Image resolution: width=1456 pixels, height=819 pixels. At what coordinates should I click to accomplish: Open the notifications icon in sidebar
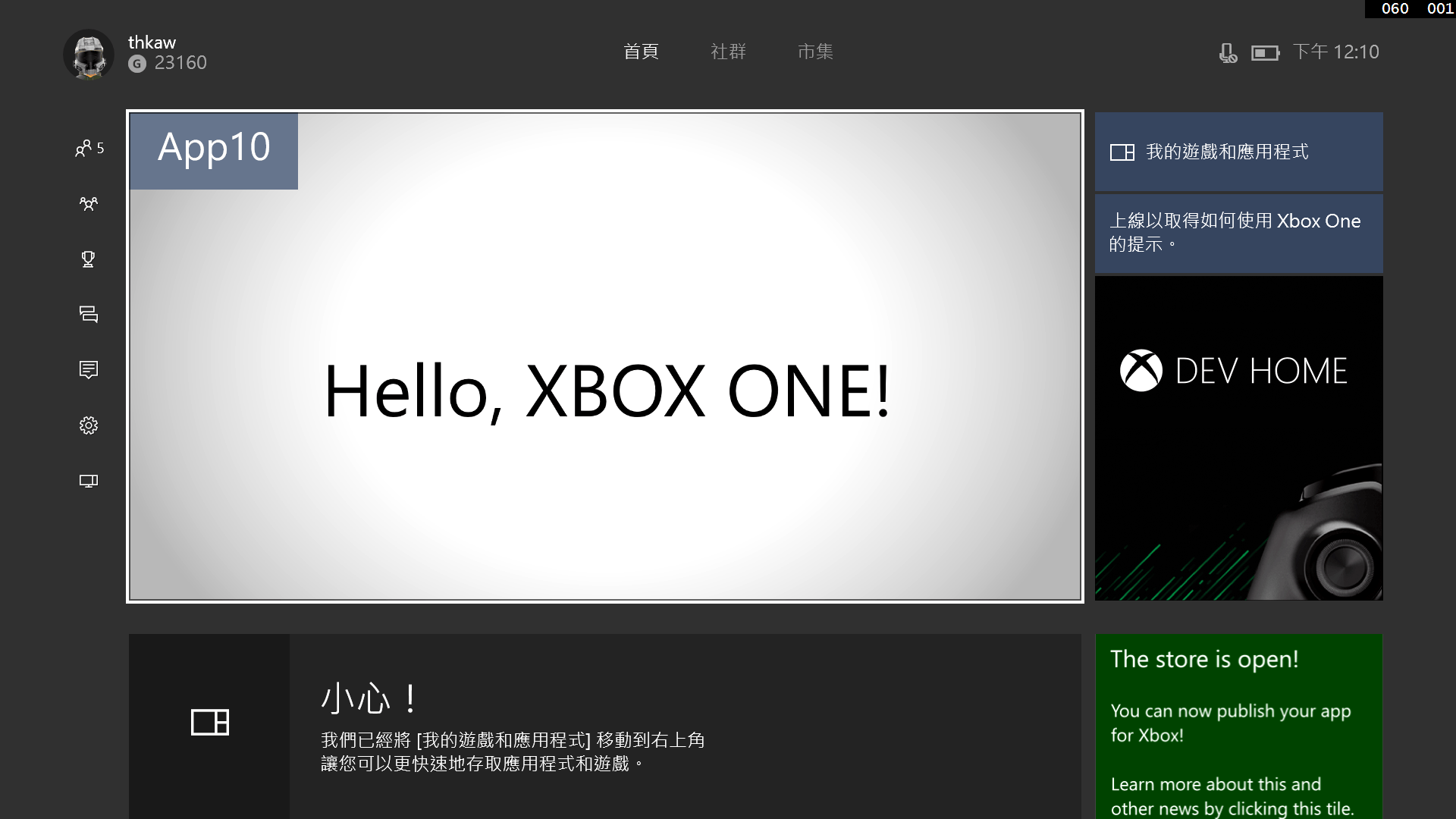click(89, 370)
